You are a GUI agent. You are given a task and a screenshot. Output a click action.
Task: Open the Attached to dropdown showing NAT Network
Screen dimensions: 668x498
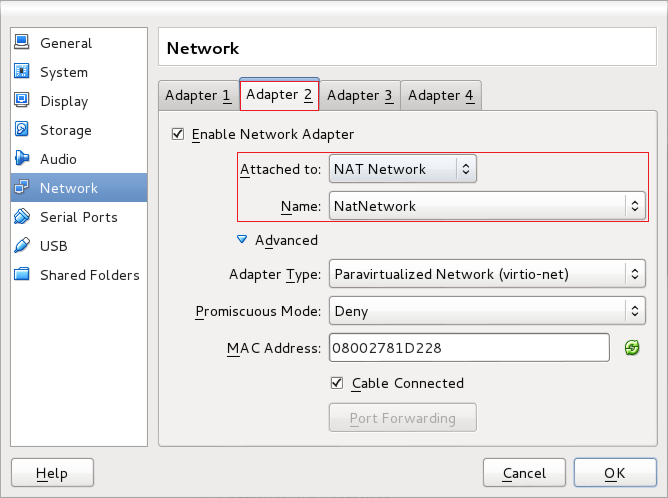(403, 169)
